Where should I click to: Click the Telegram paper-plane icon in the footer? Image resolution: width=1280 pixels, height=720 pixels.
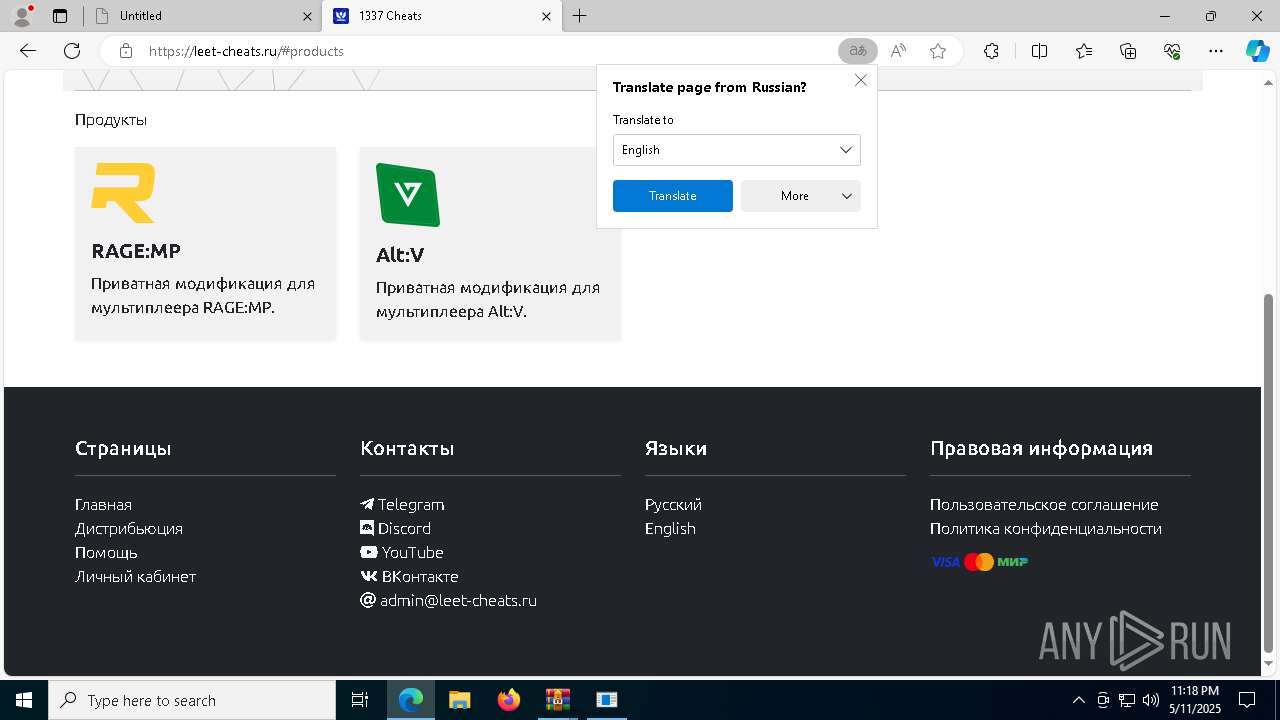click(x=367, y=504)
